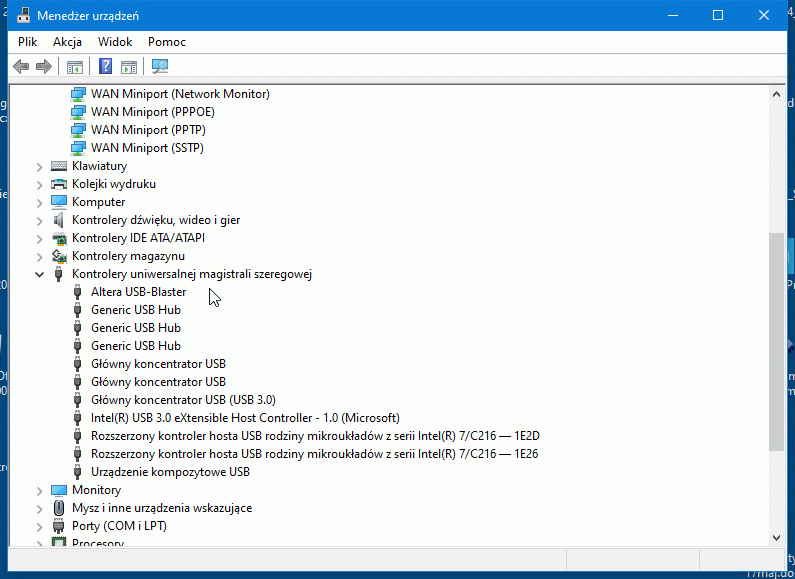The height and width of the screenshot is (579, 795).
Task: Expand Kontrolery dźwięku, wideo i gier
Action: tap(40, 220)
